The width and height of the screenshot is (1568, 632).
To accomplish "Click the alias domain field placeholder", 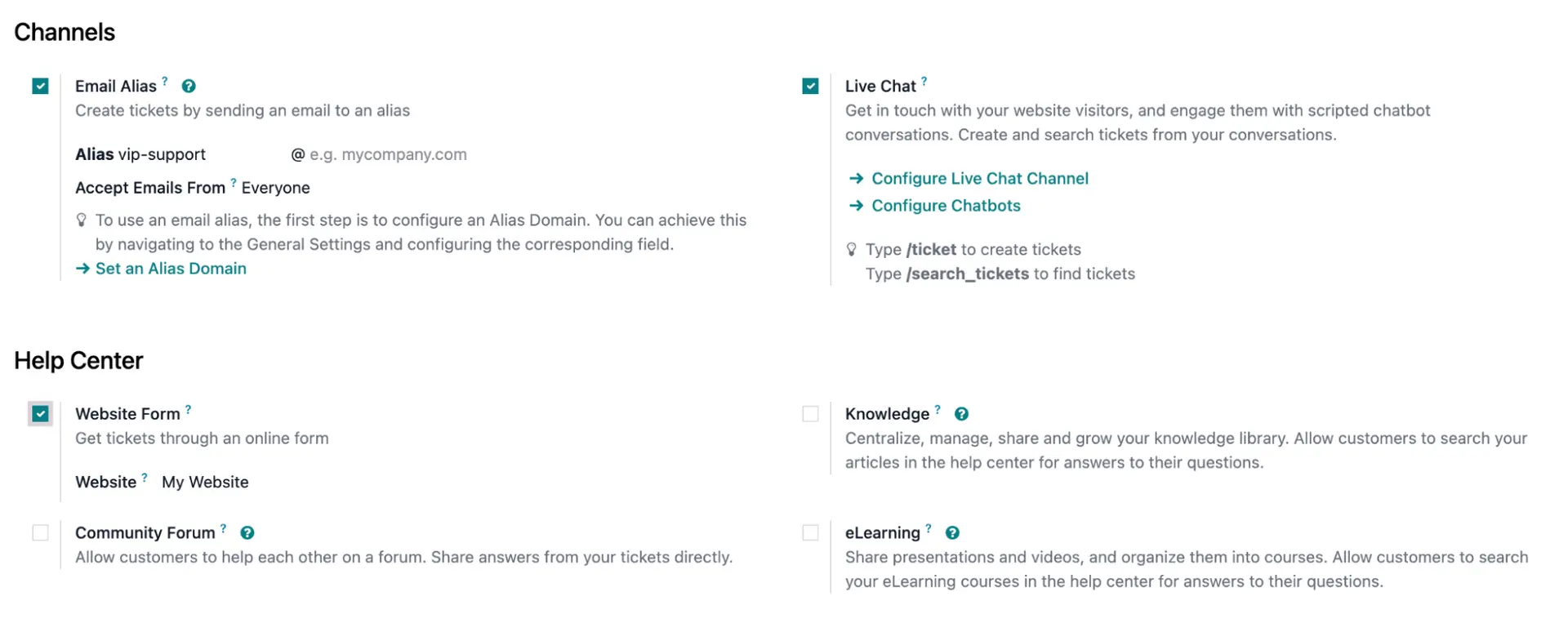I will 388,155.
